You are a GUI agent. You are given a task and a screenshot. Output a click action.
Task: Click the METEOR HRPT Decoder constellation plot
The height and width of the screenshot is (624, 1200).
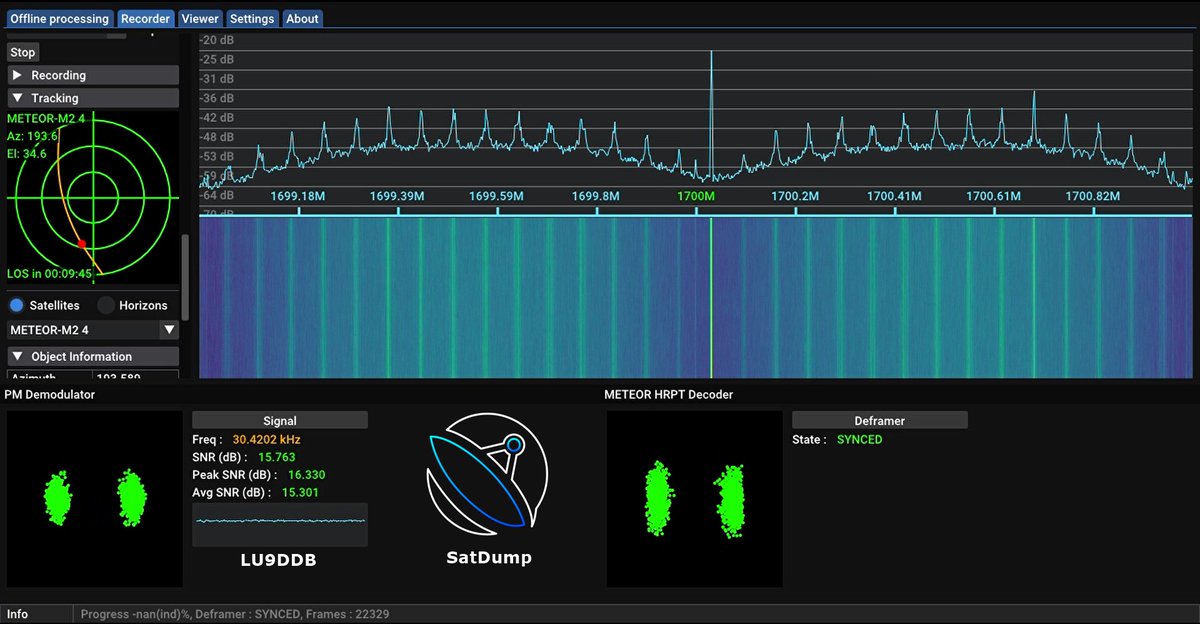click(x=695, y=499)
